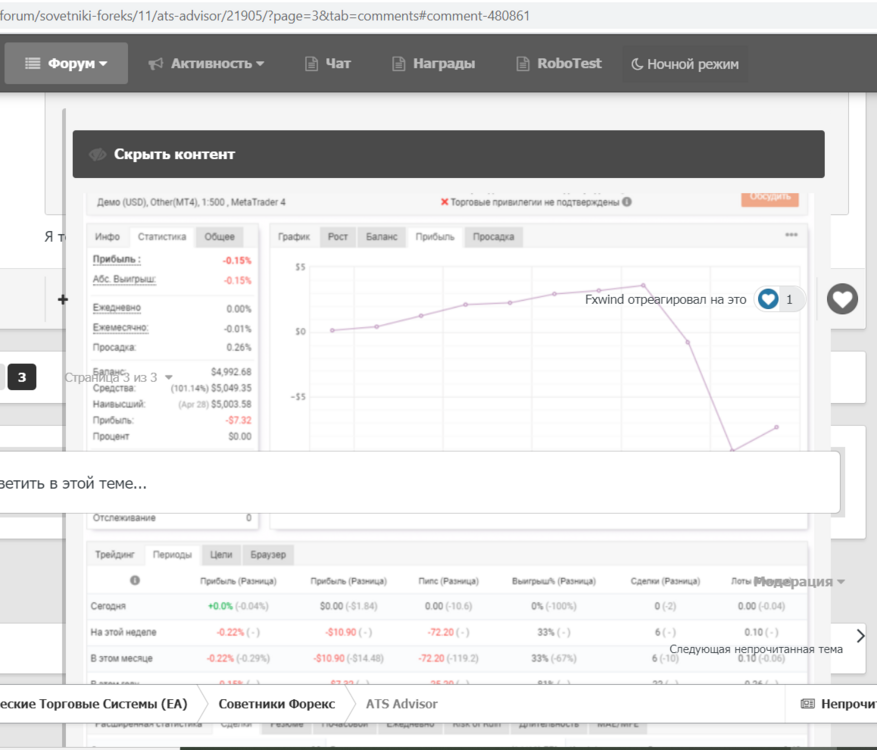Screen dimensions: 877x750
Task: Click the На этой неделе row label
Action: pyautogui.click(x=124, y=632)
